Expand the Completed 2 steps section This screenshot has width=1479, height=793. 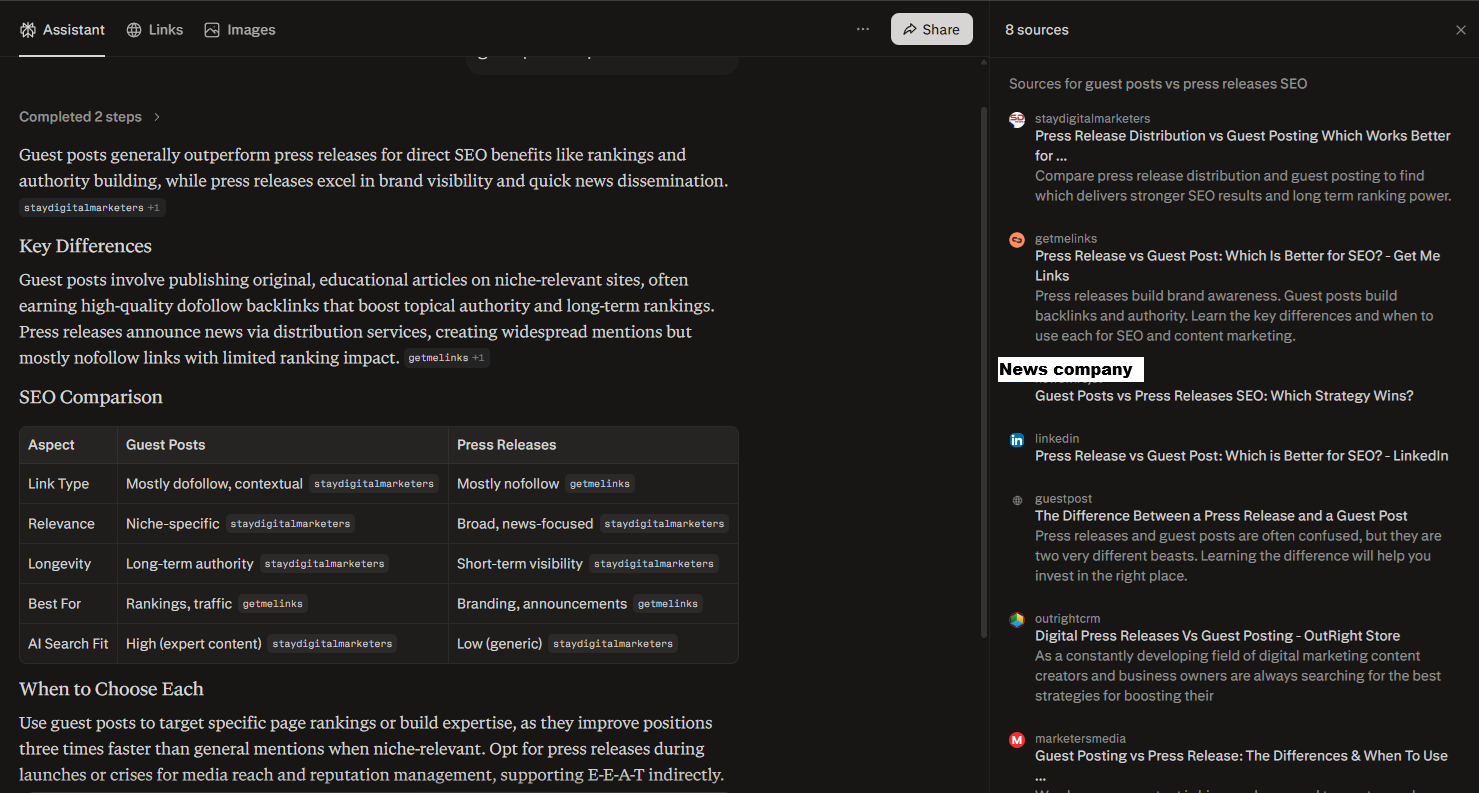click(90, 117)
